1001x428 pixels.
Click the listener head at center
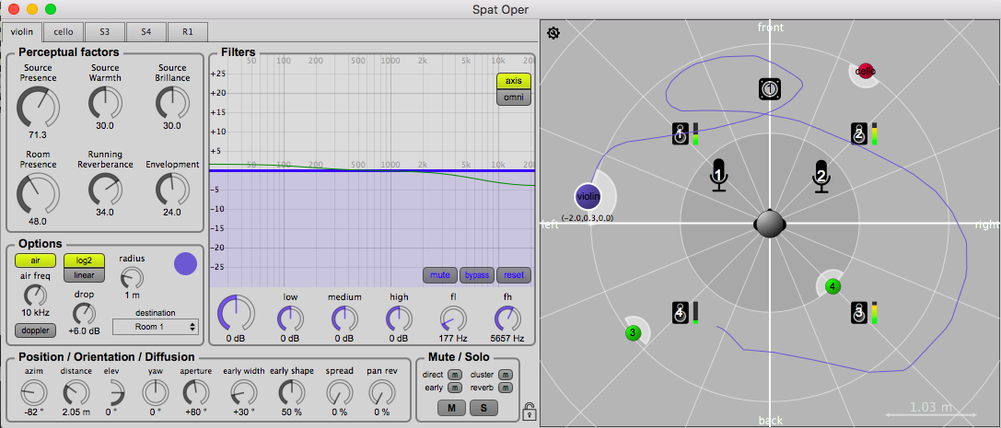click(x=770, y=224)
